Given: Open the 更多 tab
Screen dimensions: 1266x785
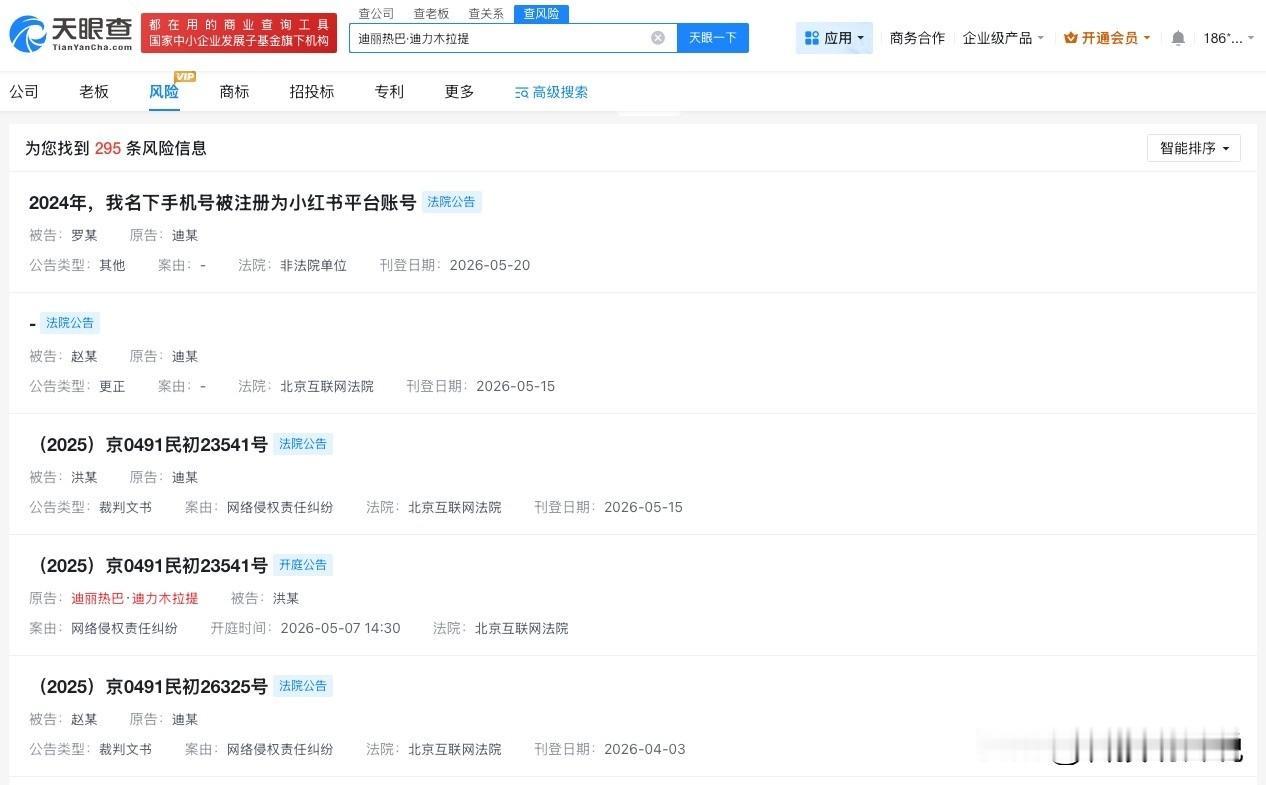Looking at the screenshot, I should click(x=459, y=92).
